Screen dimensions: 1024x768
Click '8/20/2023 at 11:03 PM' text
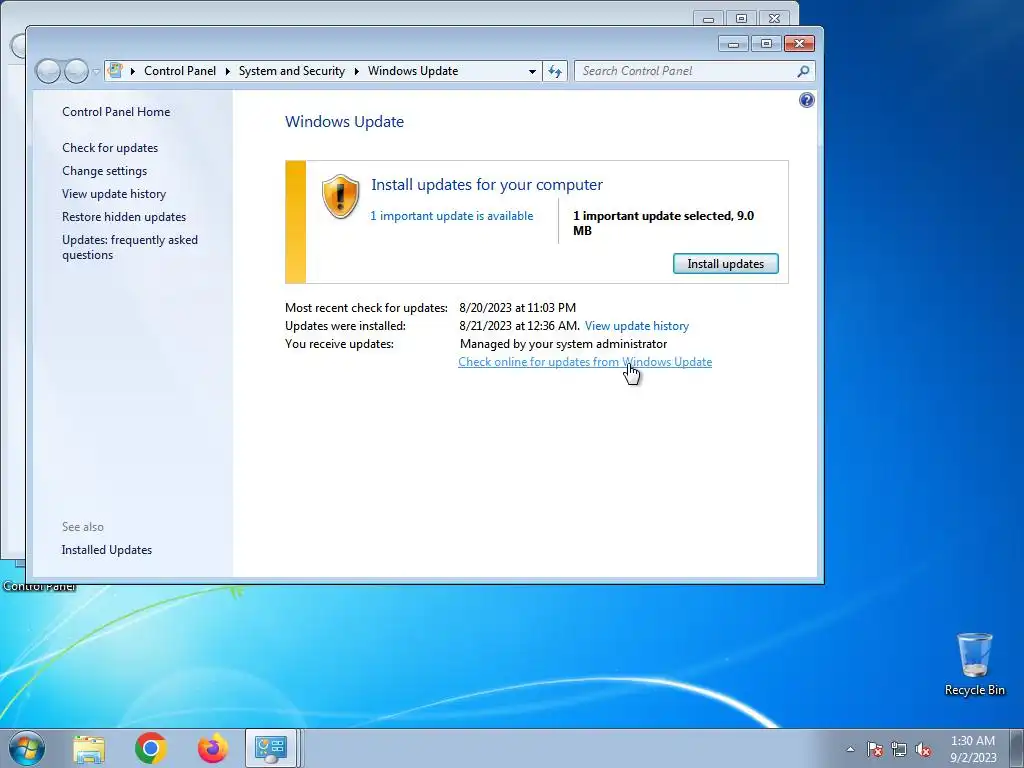(517, 308)
